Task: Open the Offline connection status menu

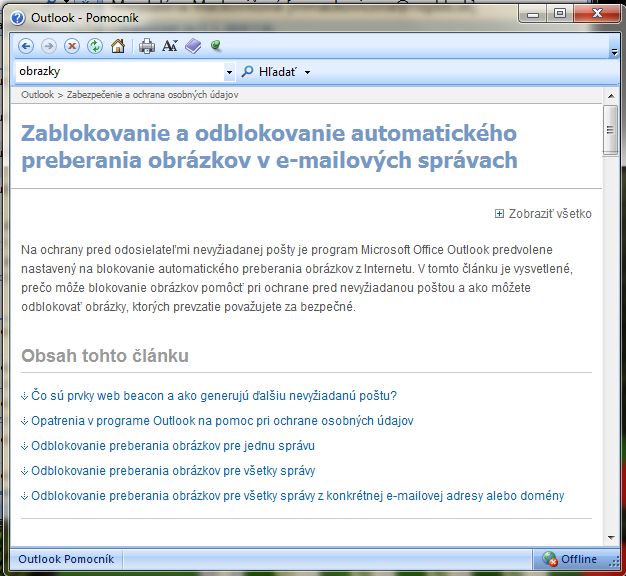Action: pyautogui.click(x=571, y=559)
